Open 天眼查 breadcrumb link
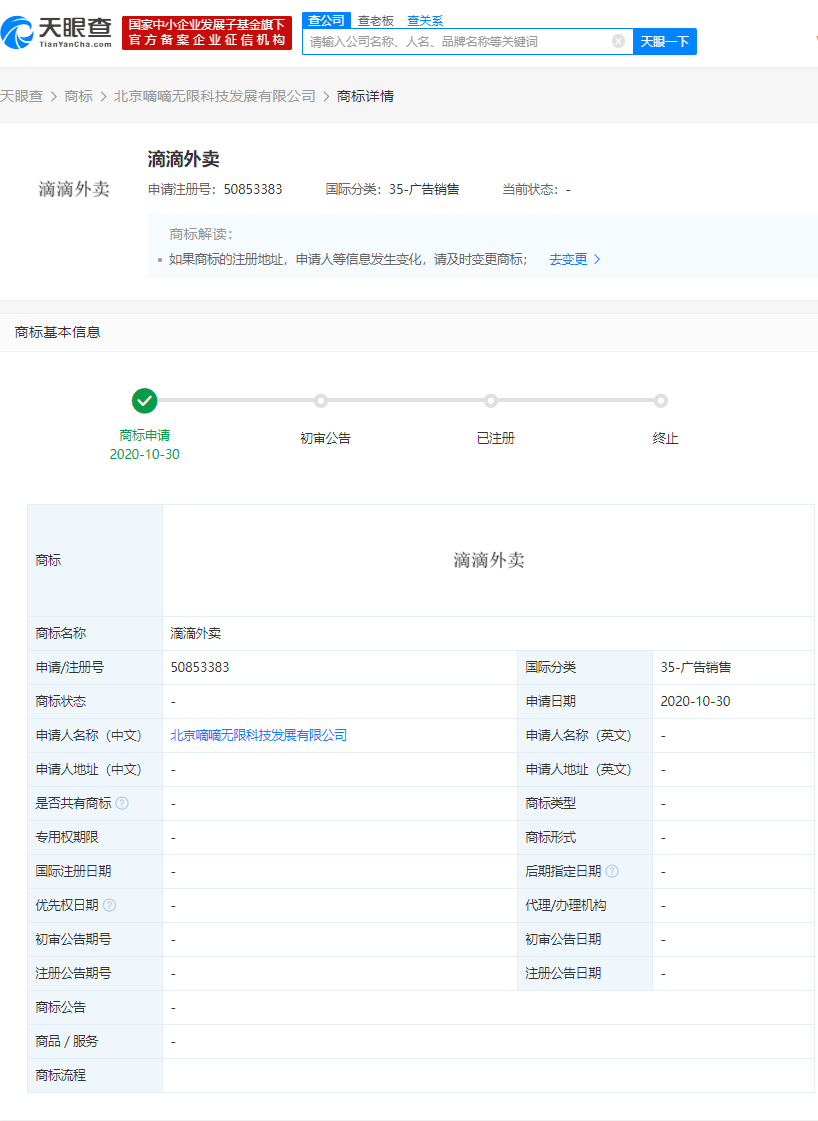The image size is (818, 1121). (x=21, y=96)
